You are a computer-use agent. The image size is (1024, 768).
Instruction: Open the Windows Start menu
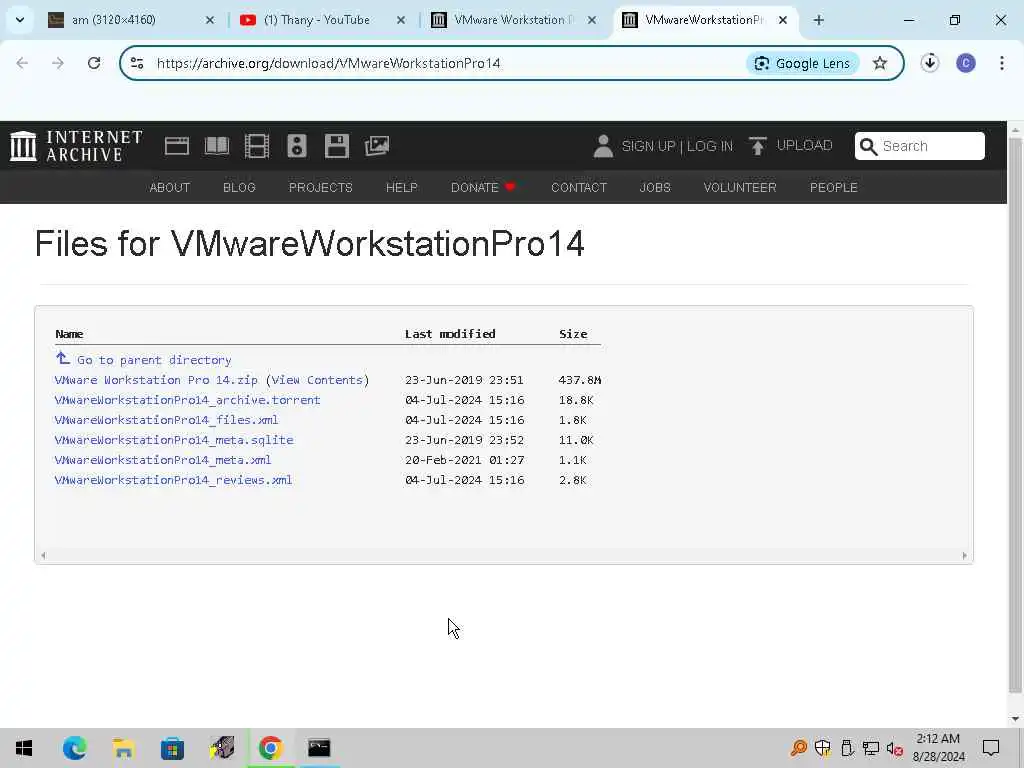pos(24,748)
